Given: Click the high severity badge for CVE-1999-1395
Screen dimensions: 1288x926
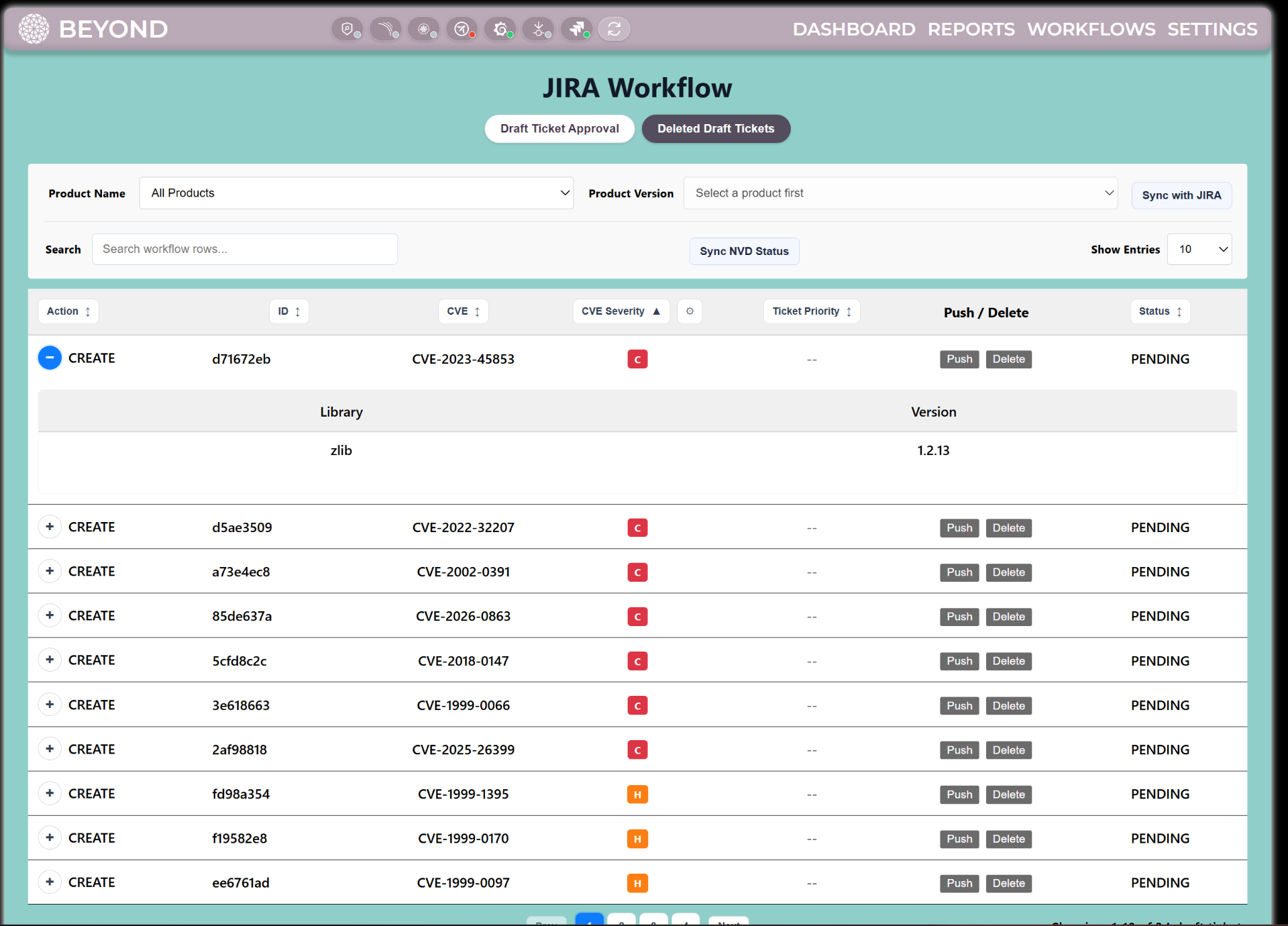Looking at the screenshot, I should (x=637, y=794).
